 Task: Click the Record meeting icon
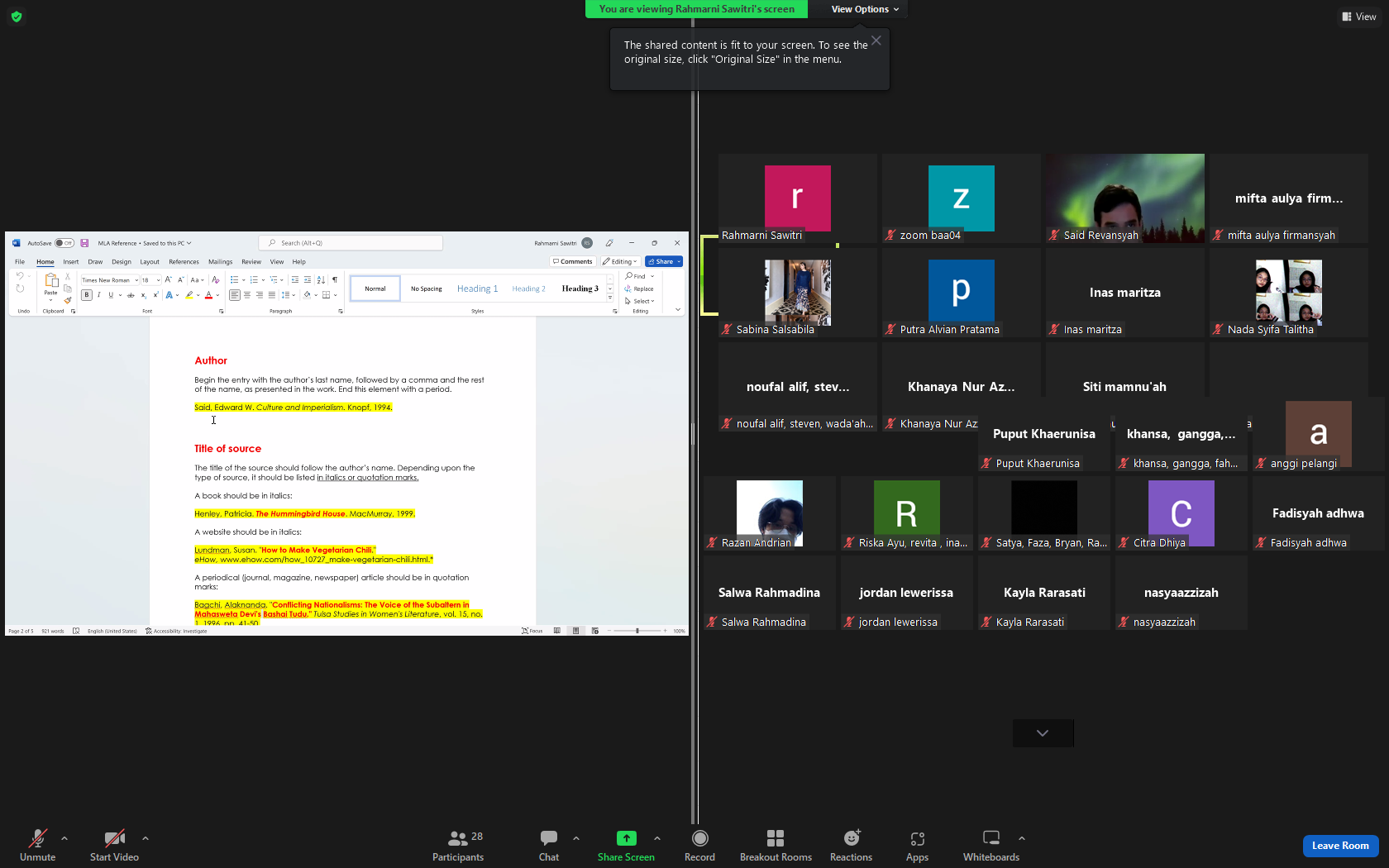click(x=699, y=846)
